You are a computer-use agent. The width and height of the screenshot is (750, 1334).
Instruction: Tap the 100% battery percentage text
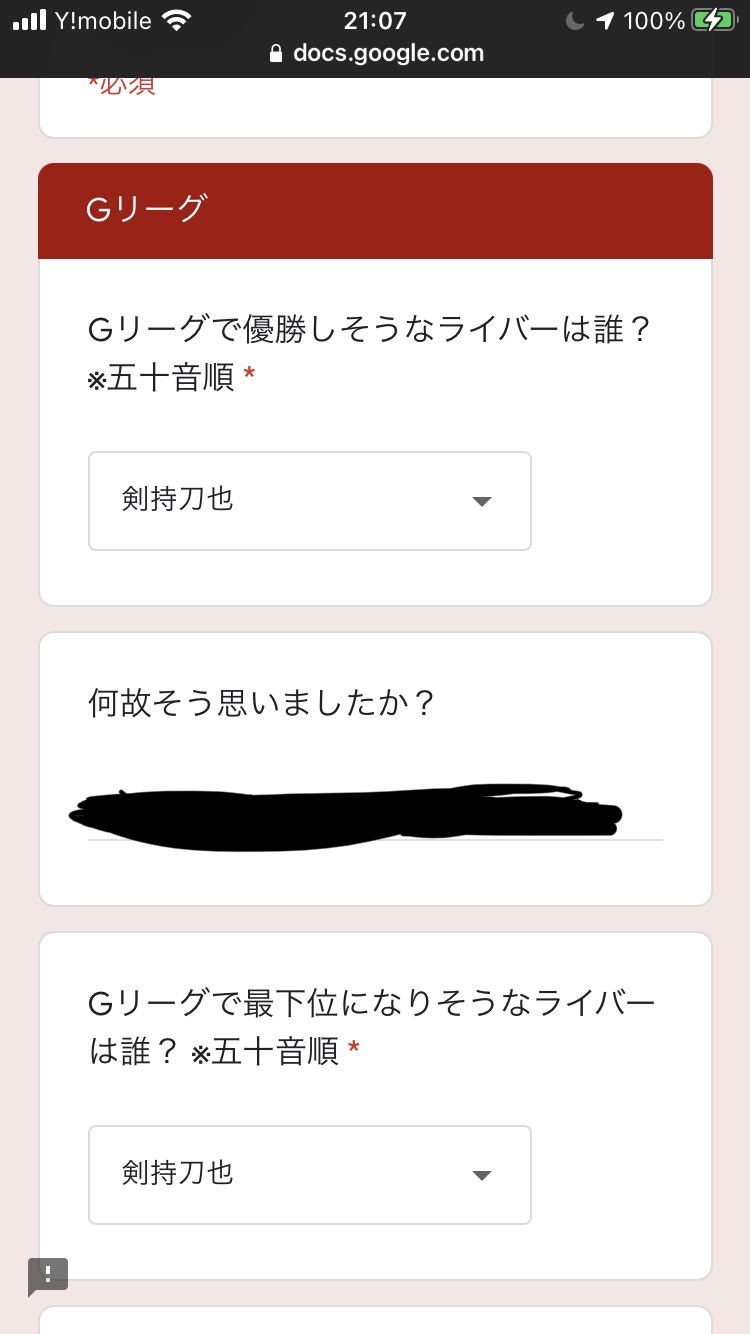click(x=654, y=21)
